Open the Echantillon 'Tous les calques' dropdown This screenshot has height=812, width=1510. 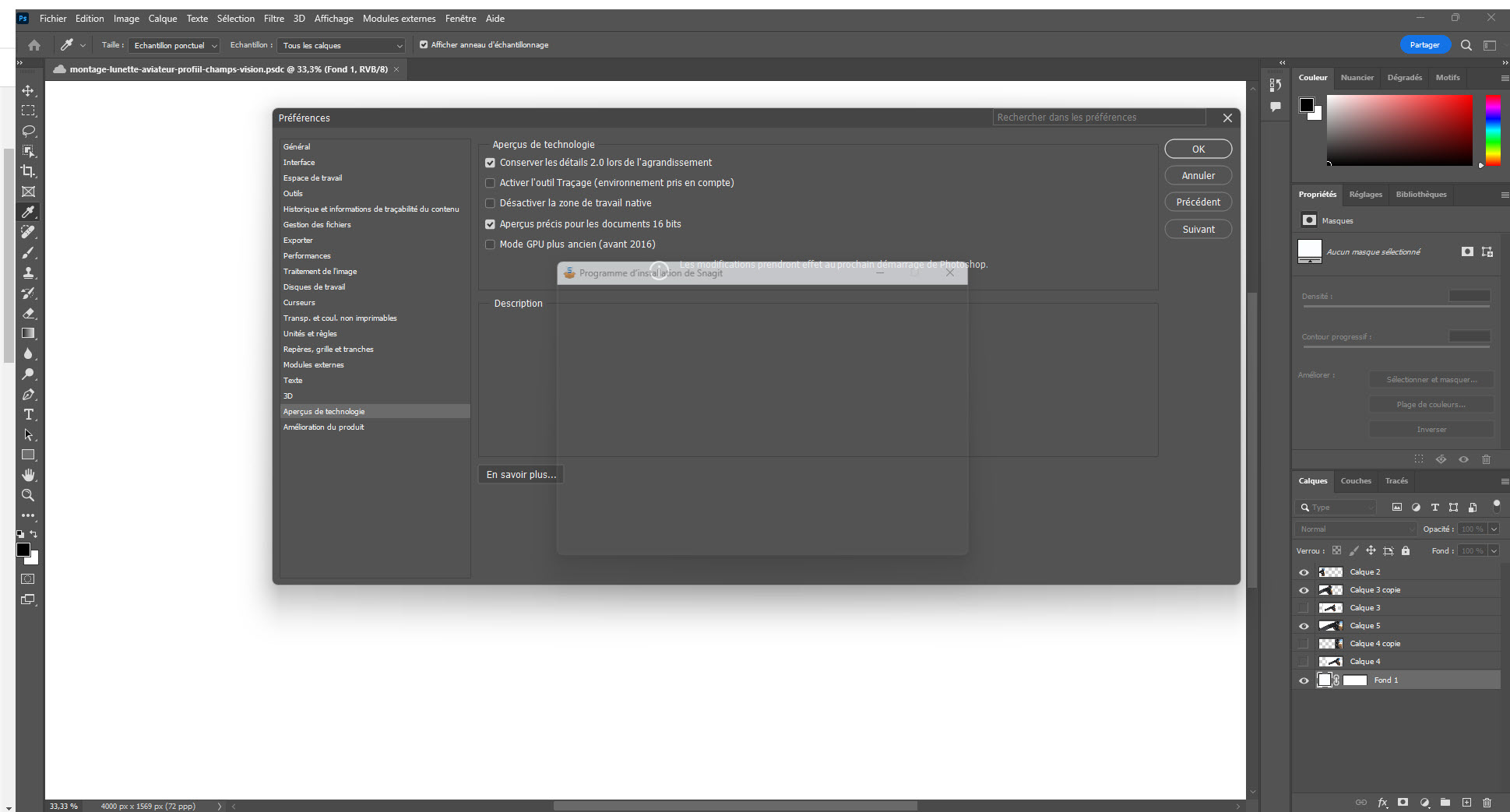coord(340,45)
